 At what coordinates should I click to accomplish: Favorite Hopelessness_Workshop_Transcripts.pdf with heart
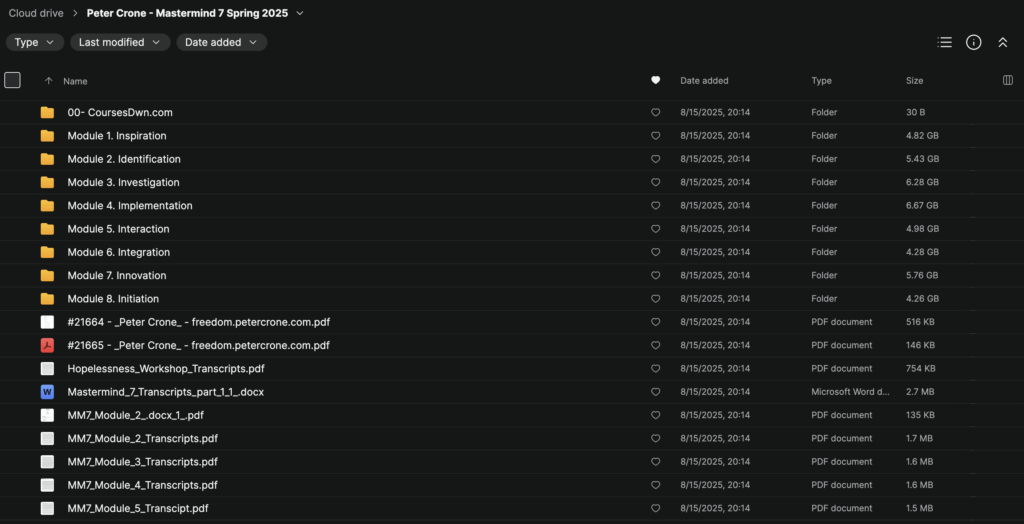pos(655,369)
